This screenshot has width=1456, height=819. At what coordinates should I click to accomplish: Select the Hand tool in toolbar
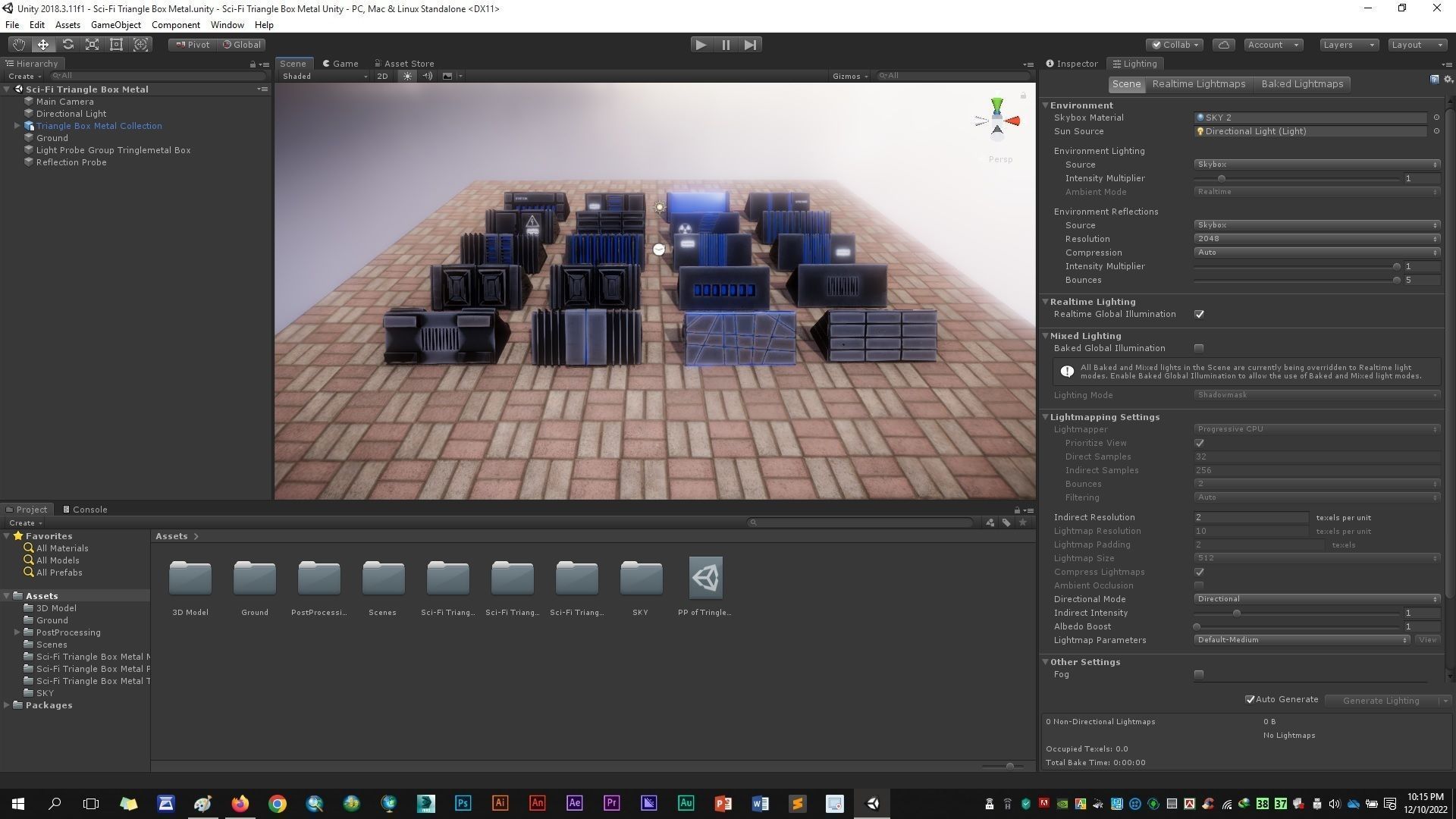(18, 45)
